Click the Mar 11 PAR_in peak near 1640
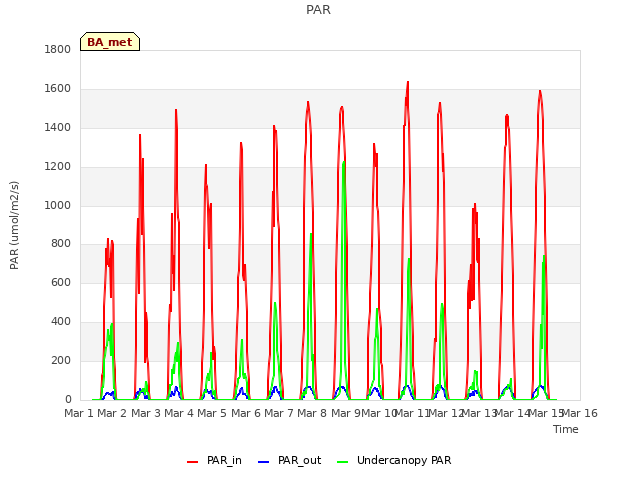The image size is (640, 480). (x=408, y=82)
